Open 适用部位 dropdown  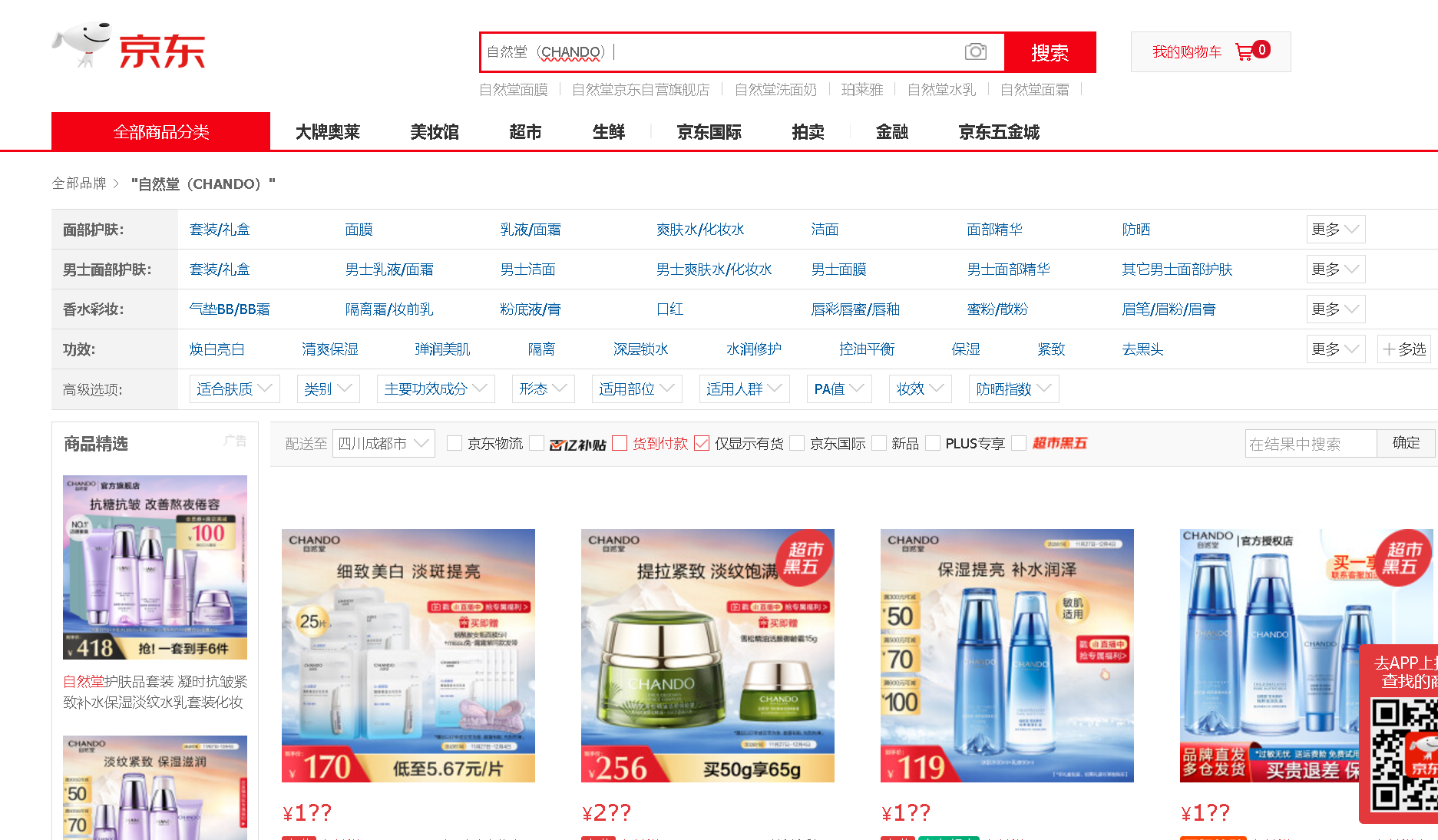636,389
